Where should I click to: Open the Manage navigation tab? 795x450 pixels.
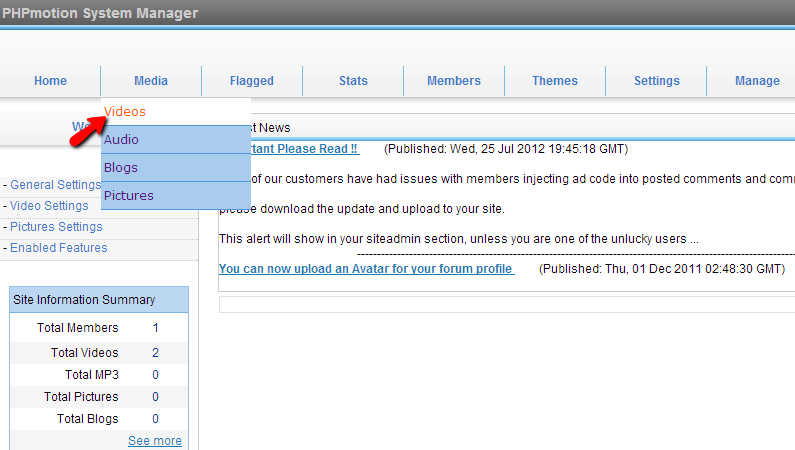(x=757, y=81)
